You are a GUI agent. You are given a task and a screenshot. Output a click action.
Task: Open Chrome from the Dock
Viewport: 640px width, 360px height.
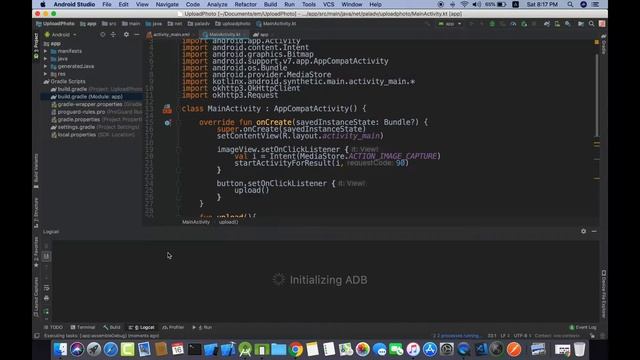point(296,349)
